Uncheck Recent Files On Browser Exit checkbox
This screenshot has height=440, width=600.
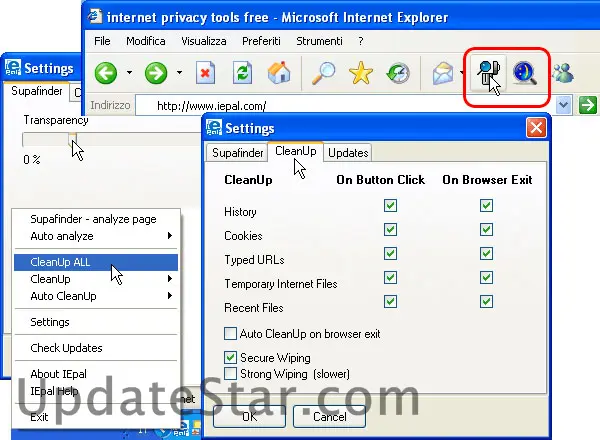(x=486, y=301)
